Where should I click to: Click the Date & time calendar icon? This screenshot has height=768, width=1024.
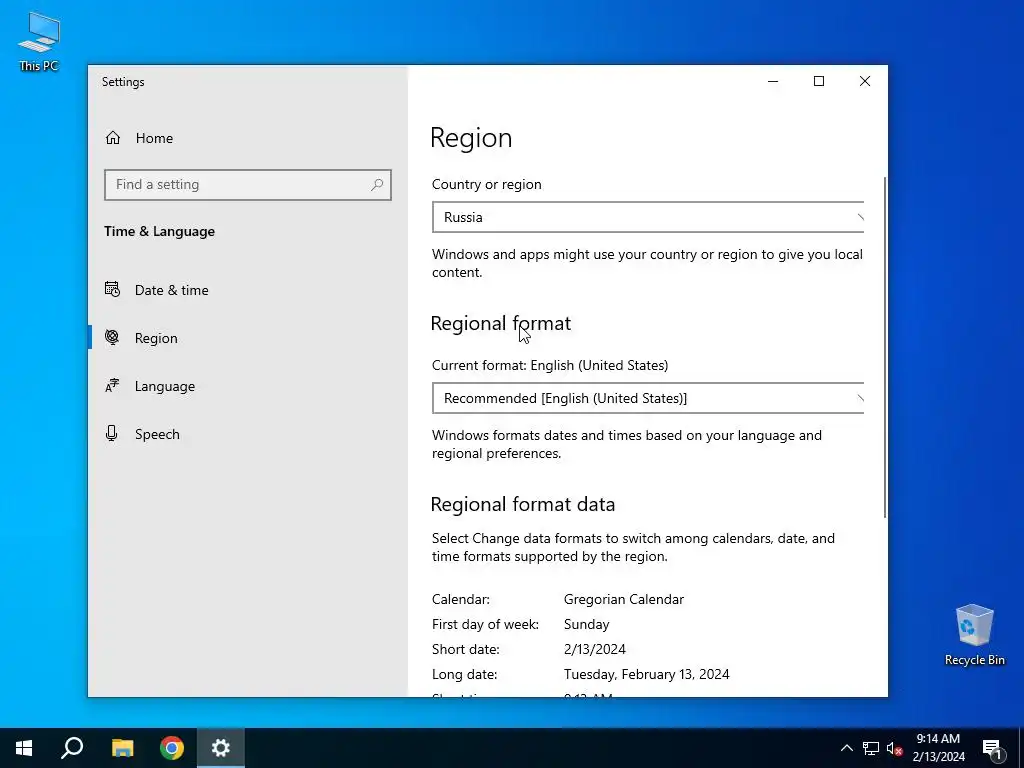tap(112, 289)
